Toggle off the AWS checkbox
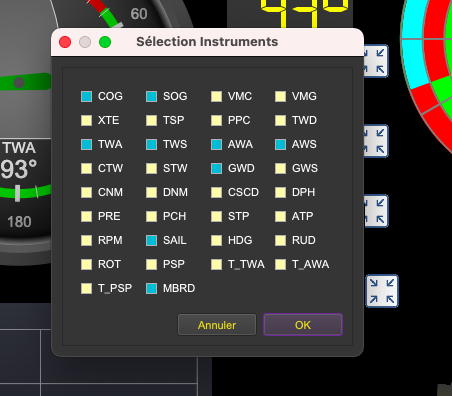This screenshot has width=452, height=396. 281,144
